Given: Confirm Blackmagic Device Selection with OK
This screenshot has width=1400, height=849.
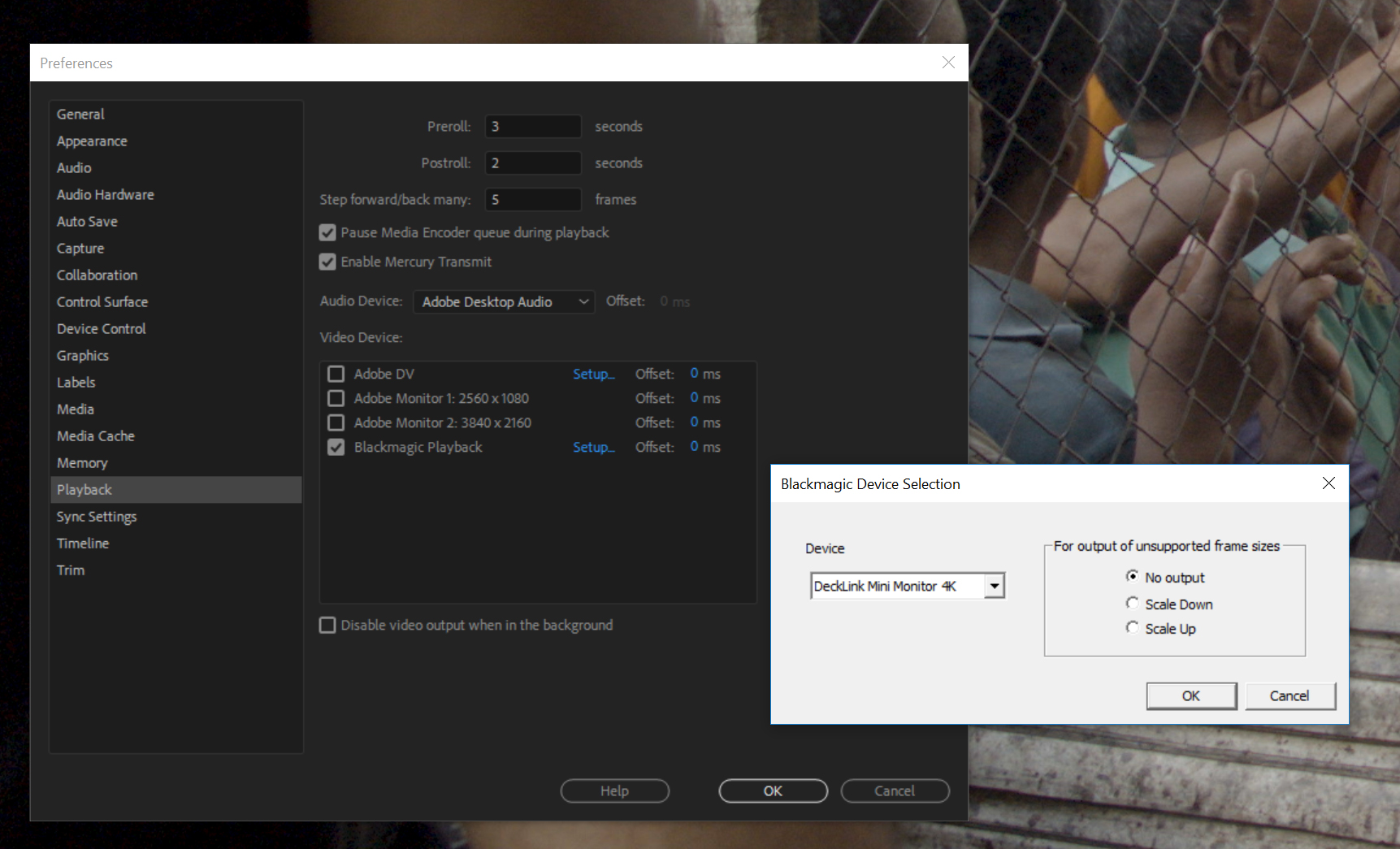Looking at the screenshot, I should point(1190,695).
